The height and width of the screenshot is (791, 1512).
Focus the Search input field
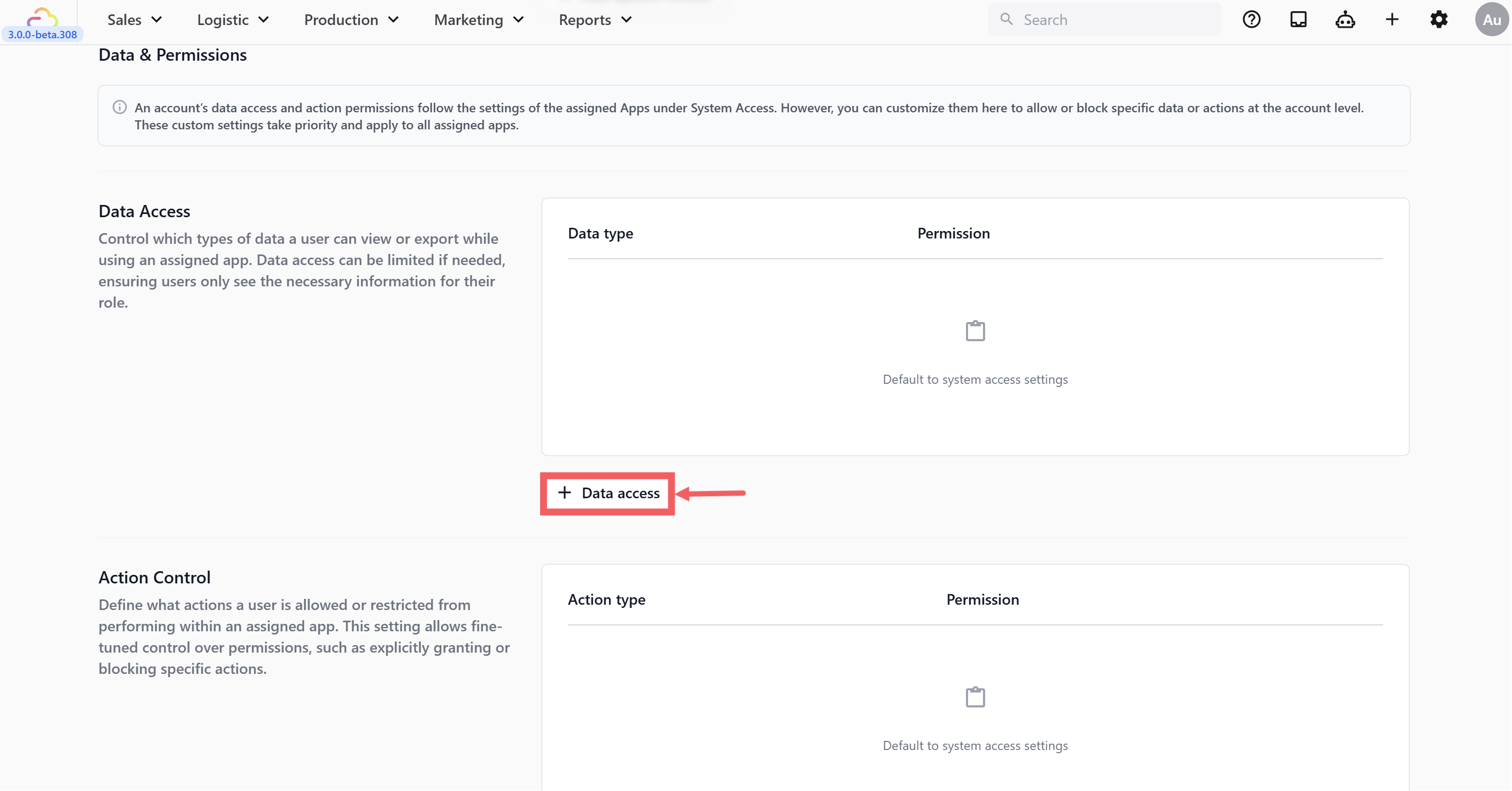1115,20
